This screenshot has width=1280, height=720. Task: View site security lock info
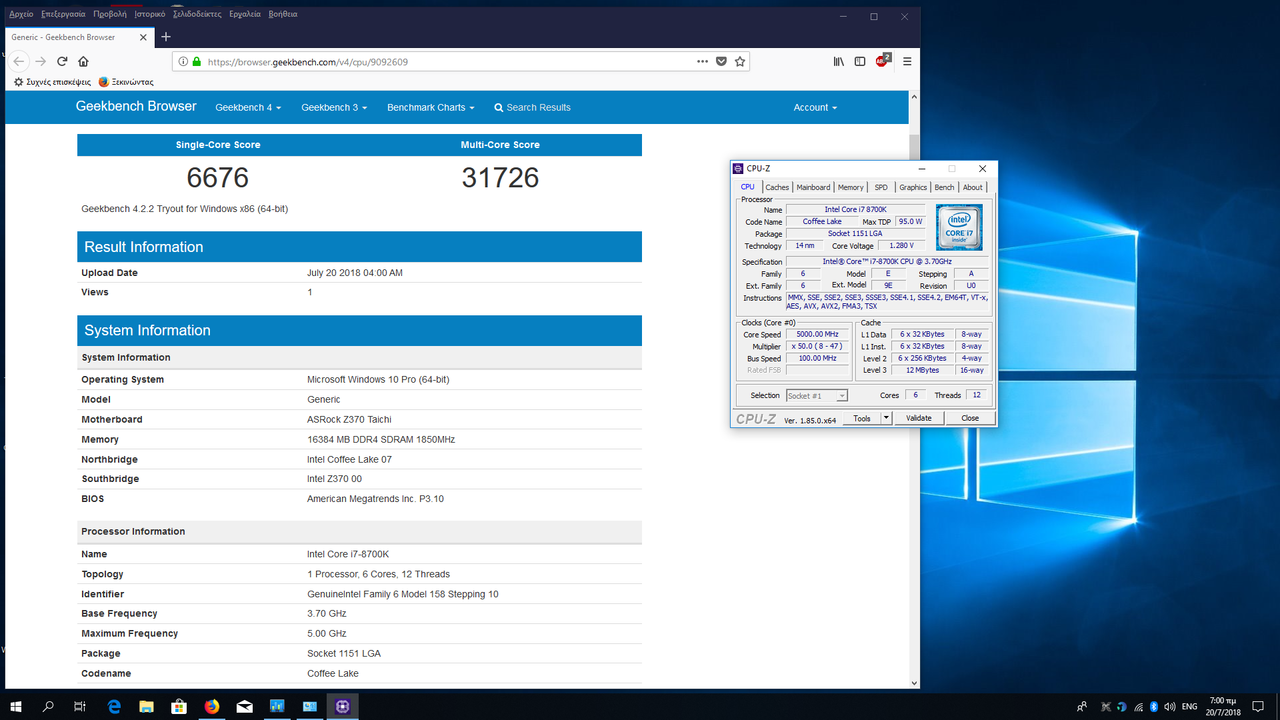[x=197, y=61]
